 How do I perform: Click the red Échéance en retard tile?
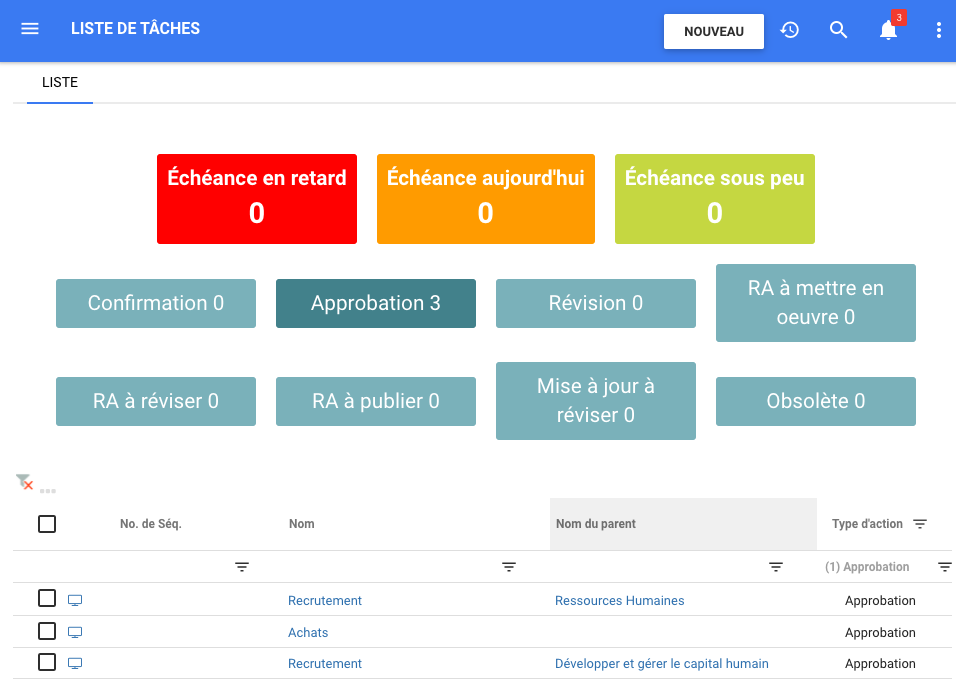tap(257, 199)
